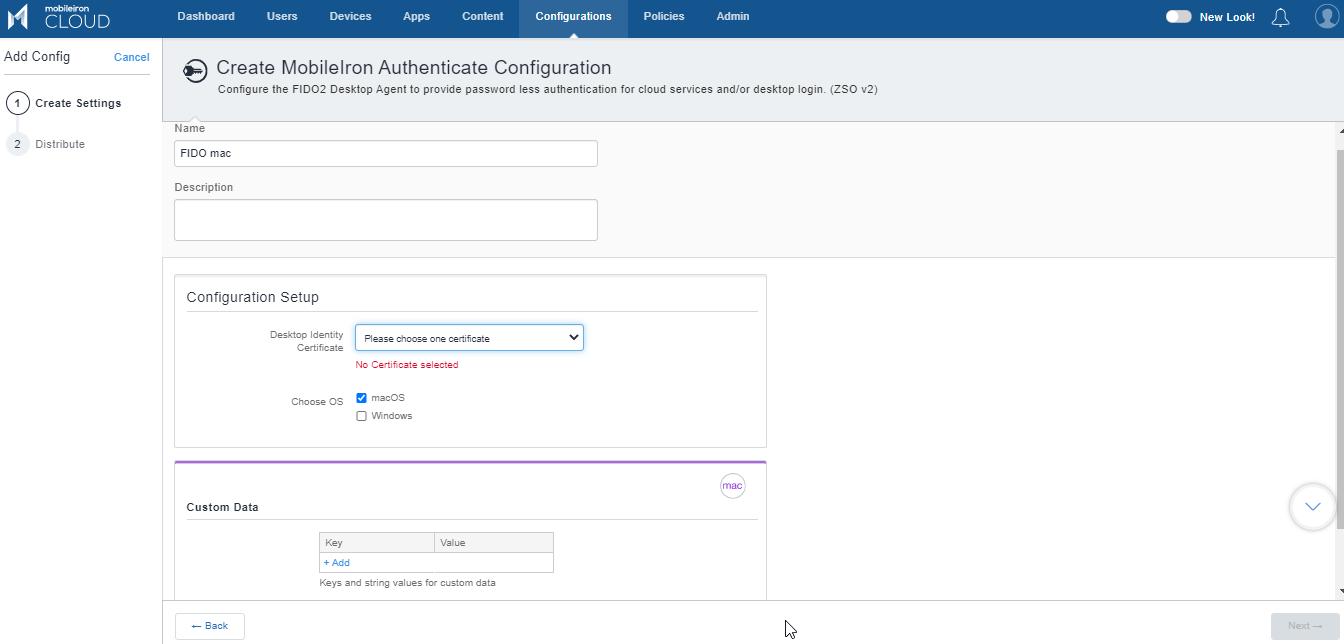This screenshot has width=1344, height=644.
Task: Click the Key column header
Action: tap(377, 543)
